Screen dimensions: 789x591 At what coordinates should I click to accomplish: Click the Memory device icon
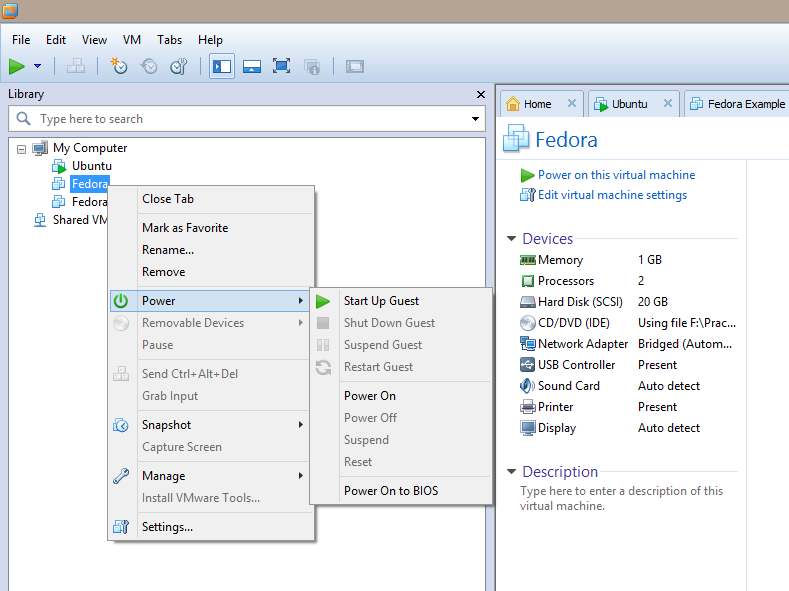click(527, 260)
